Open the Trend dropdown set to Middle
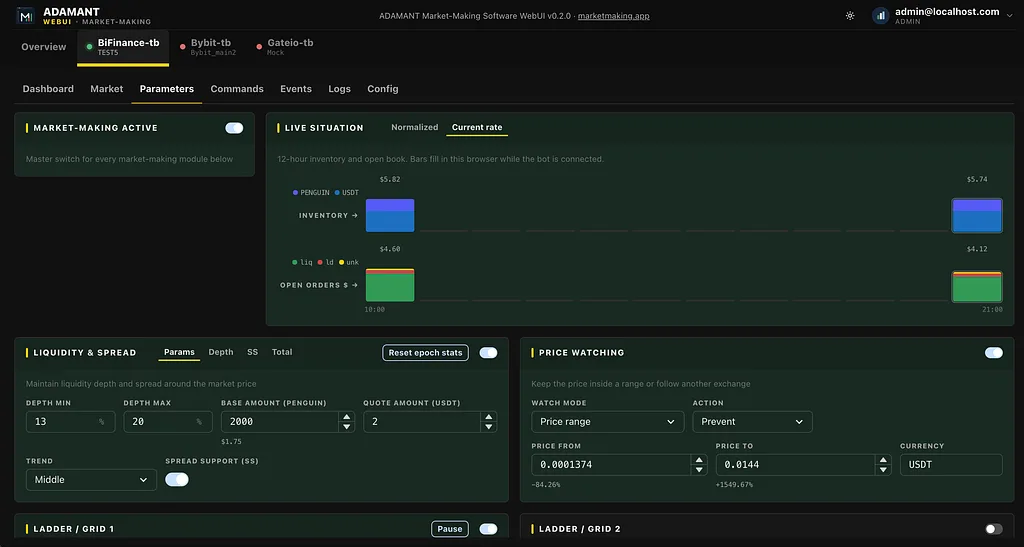This screenshot has width=1024, height=547. click(x=91, y=480)
